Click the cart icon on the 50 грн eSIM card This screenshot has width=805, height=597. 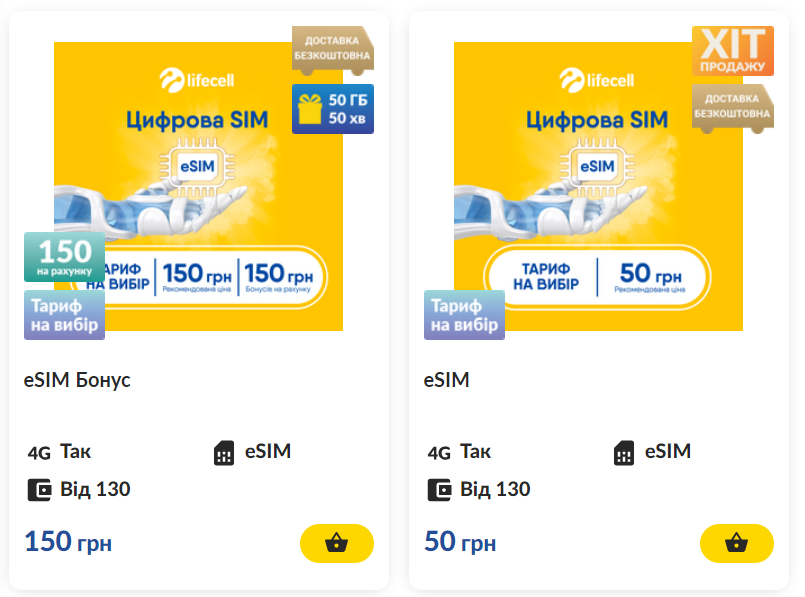pos(736,543)
